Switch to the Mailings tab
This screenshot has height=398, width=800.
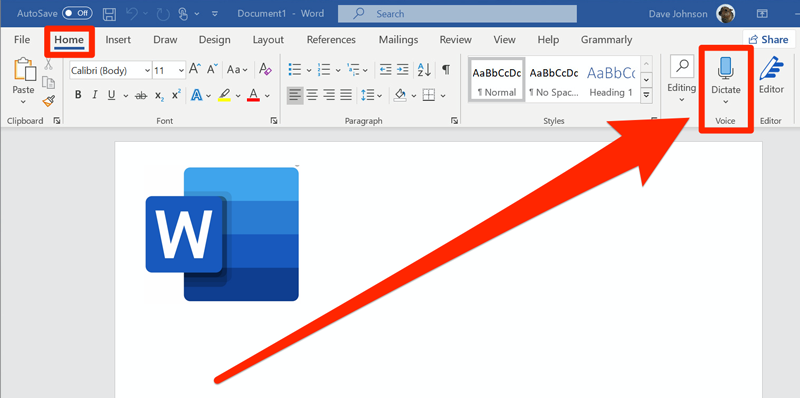click(x=398, y=40)
